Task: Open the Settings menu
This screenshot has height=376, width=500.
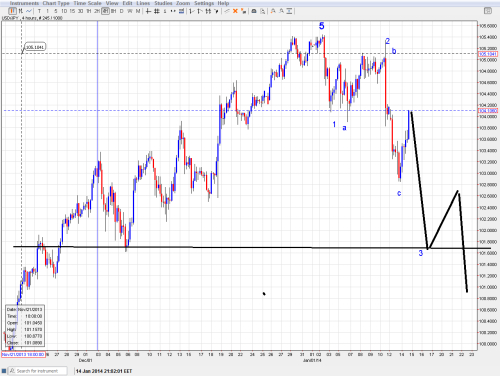Action: (x=204, y=3)
